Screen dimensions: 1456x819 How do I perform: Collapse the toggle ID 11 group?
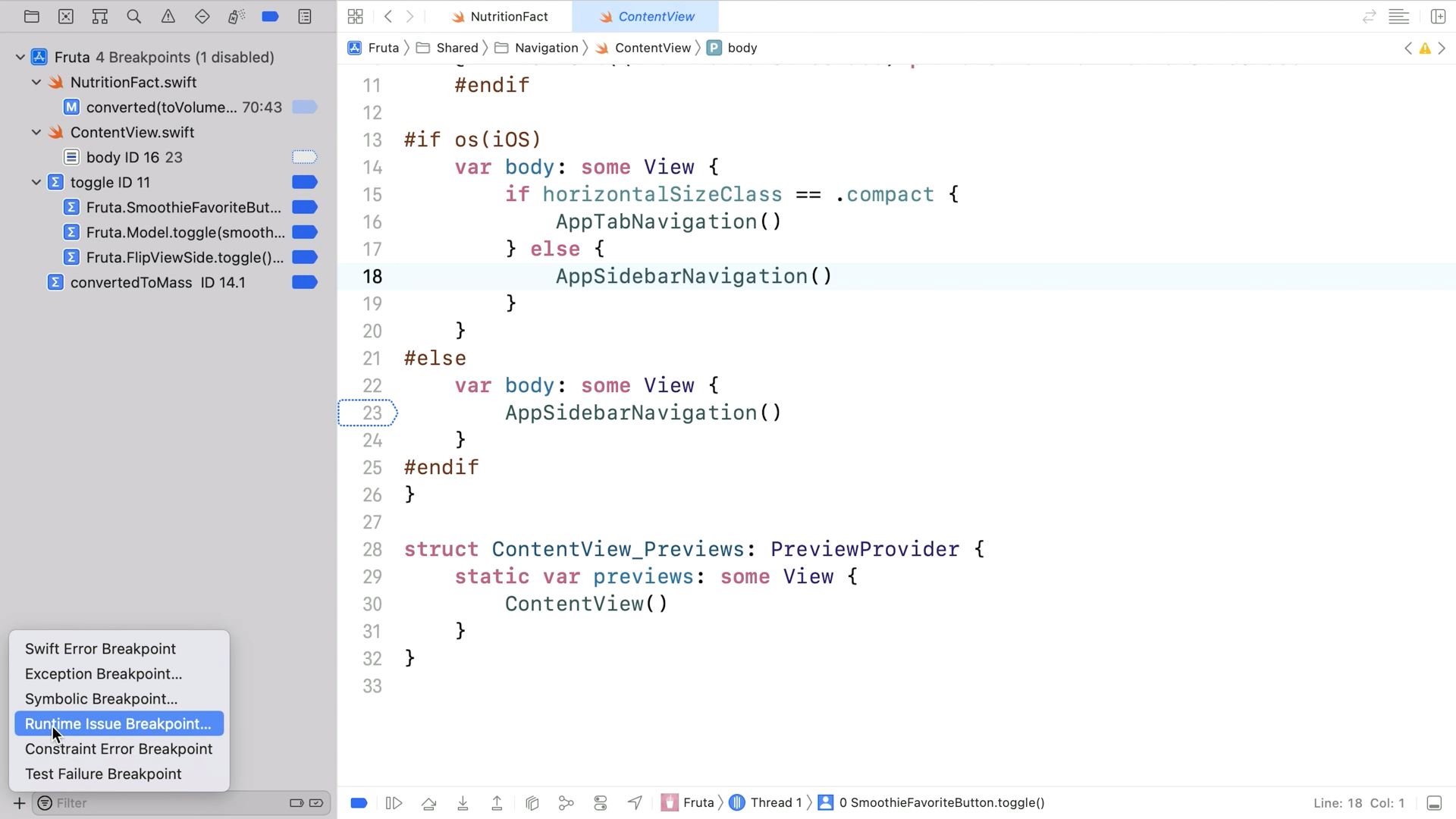point(36,182)
